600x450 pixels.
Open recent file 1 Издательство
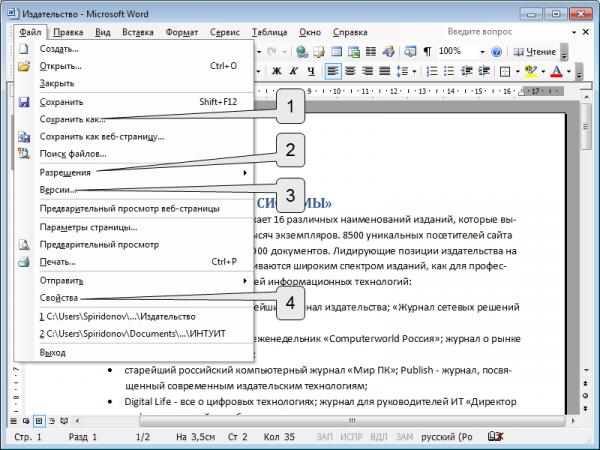[x=134, y=317]
